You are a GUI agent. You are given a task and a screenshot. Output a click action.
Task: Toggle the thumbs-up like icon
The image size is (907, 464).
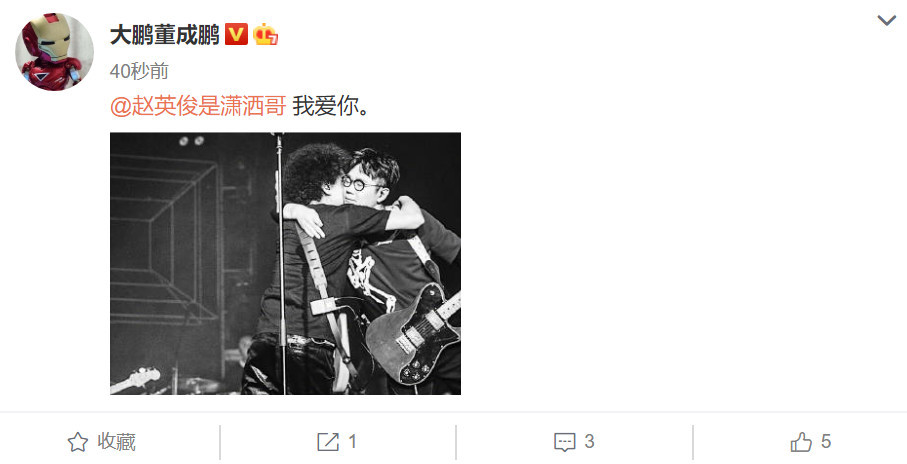(x=801, y=442)
